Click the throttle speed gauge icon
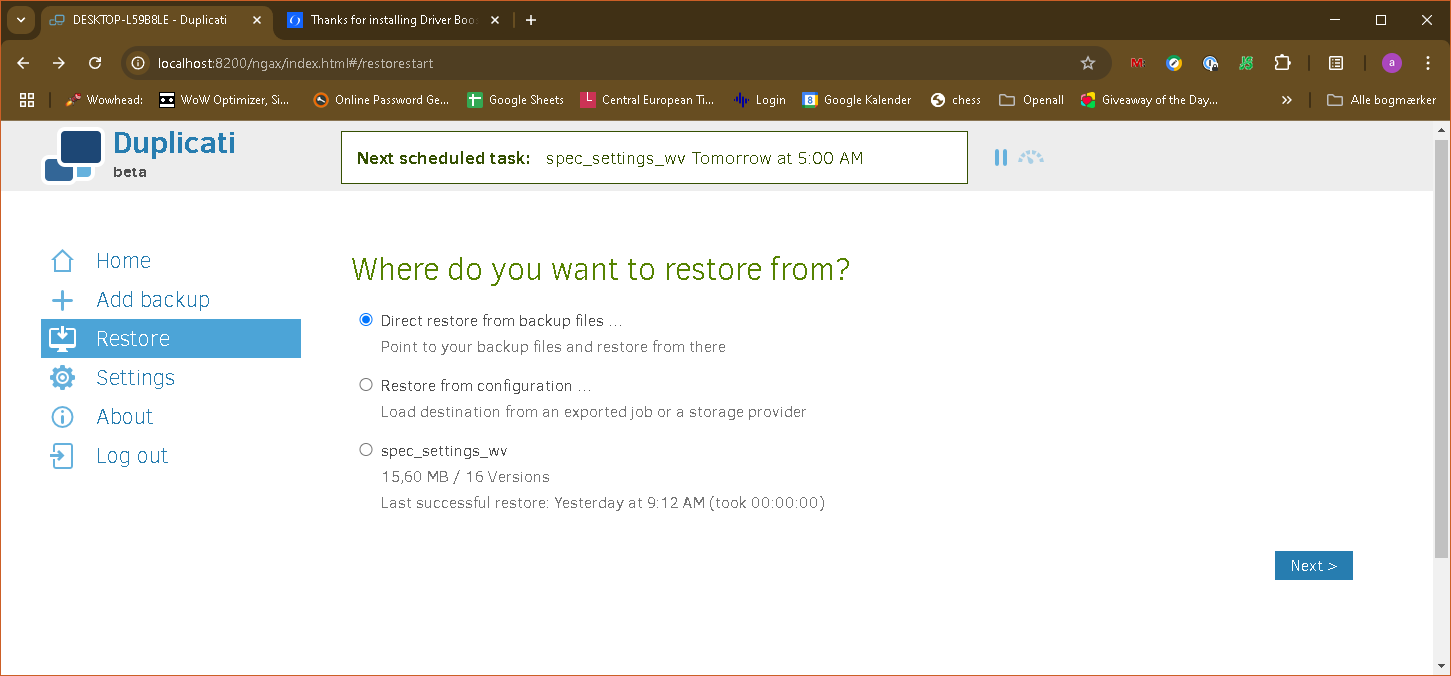1451x676 pixels. point(1031,157)
